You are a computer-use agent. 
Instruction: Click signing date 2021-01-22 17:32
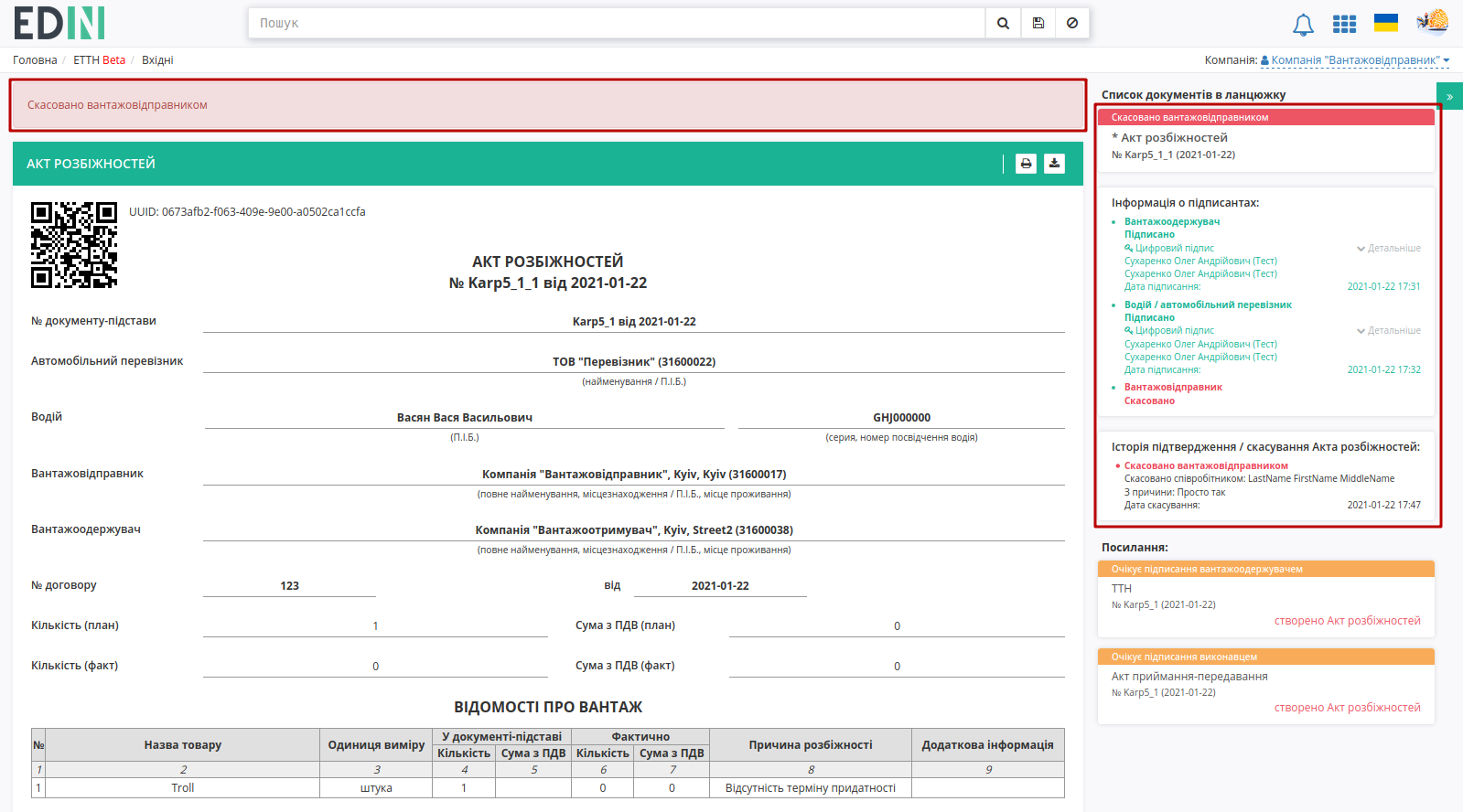pyautogui.click(x=1383, y=370)
